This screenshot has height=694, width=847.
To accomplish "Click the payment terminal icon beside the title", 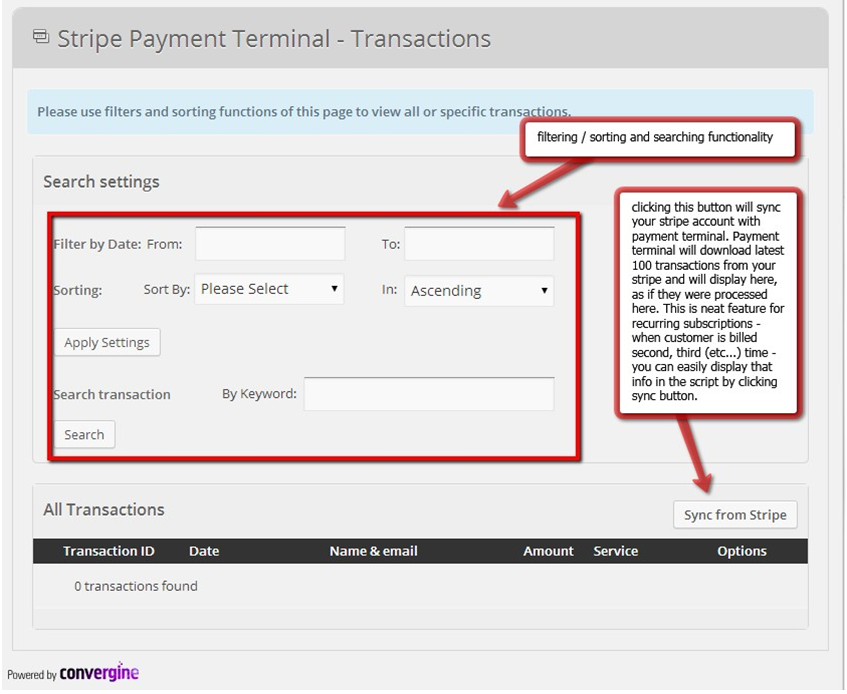I will pos(41,37).
